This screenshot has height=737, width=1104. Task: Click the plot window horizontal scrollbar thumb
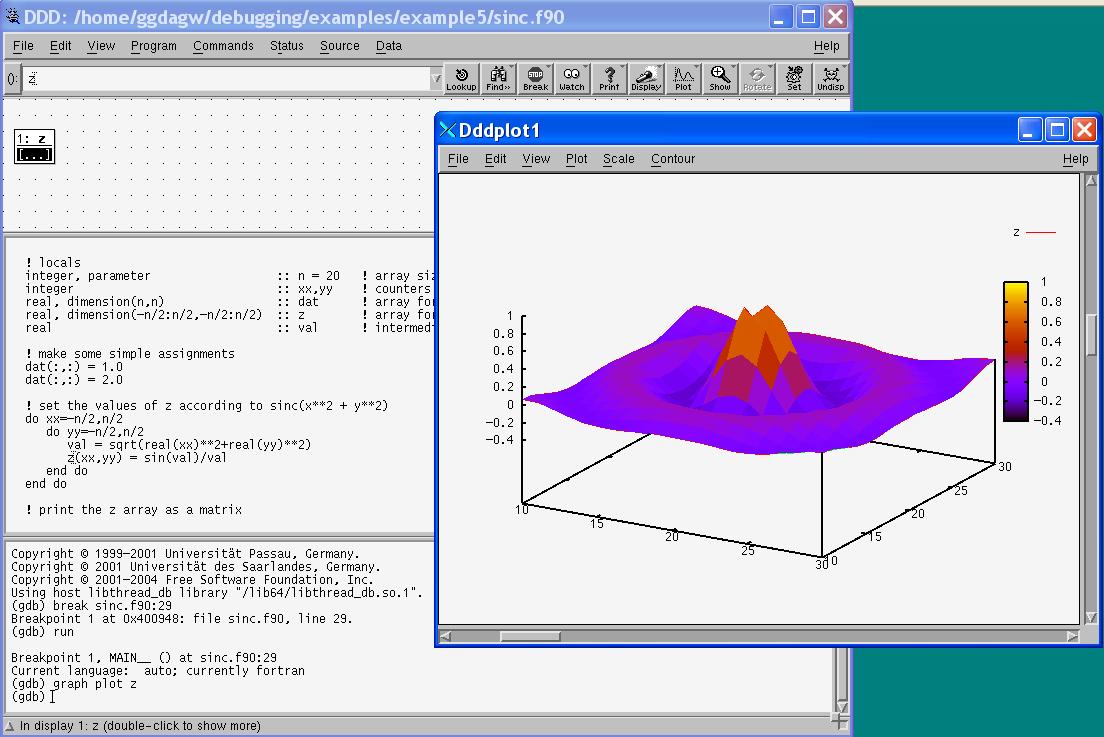(x=529, y=636)
